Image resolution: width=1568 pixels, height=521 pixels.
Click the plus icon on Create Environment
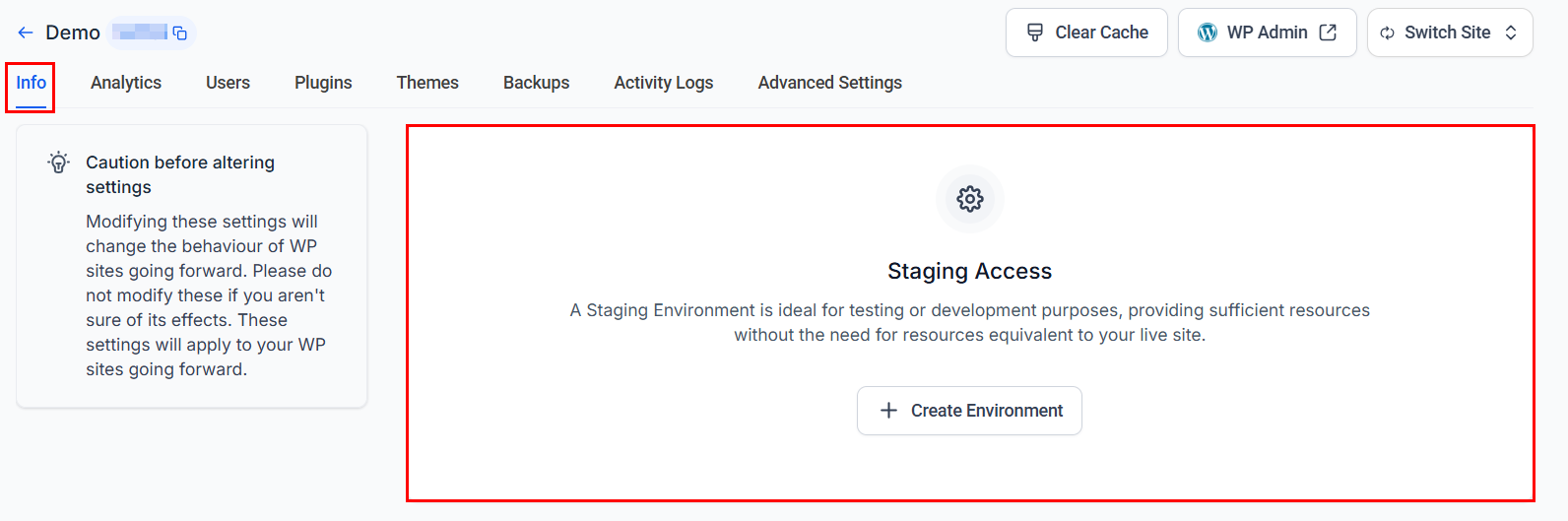[x=888, y=411]
